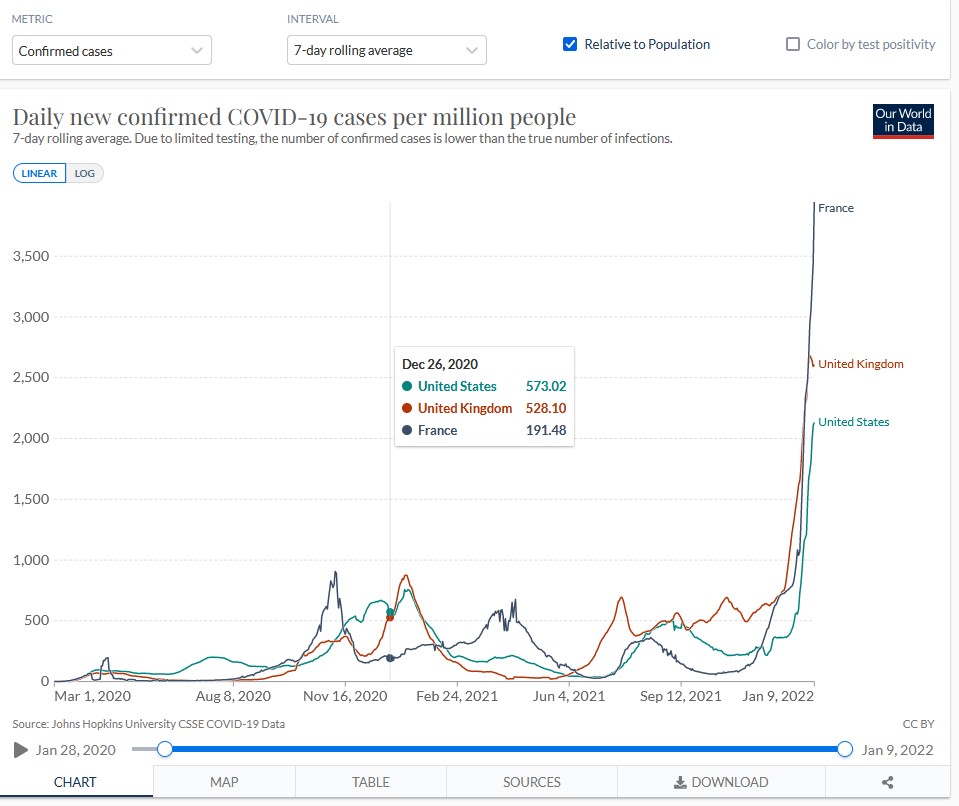Click the timeline start handle at Jan 28, 2020
The width and height of the screenshot is (959, 806).
coord(165,749)
